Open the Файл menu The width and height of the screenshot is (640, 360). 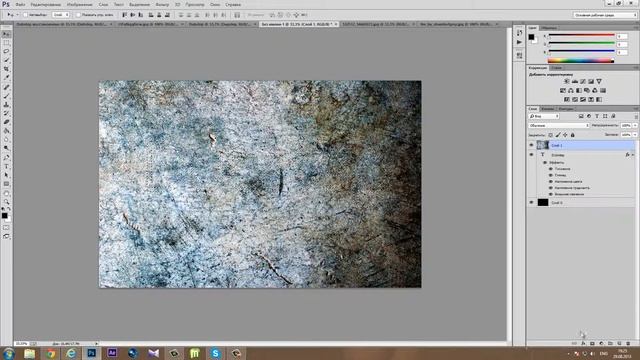[x=20, y=4]
